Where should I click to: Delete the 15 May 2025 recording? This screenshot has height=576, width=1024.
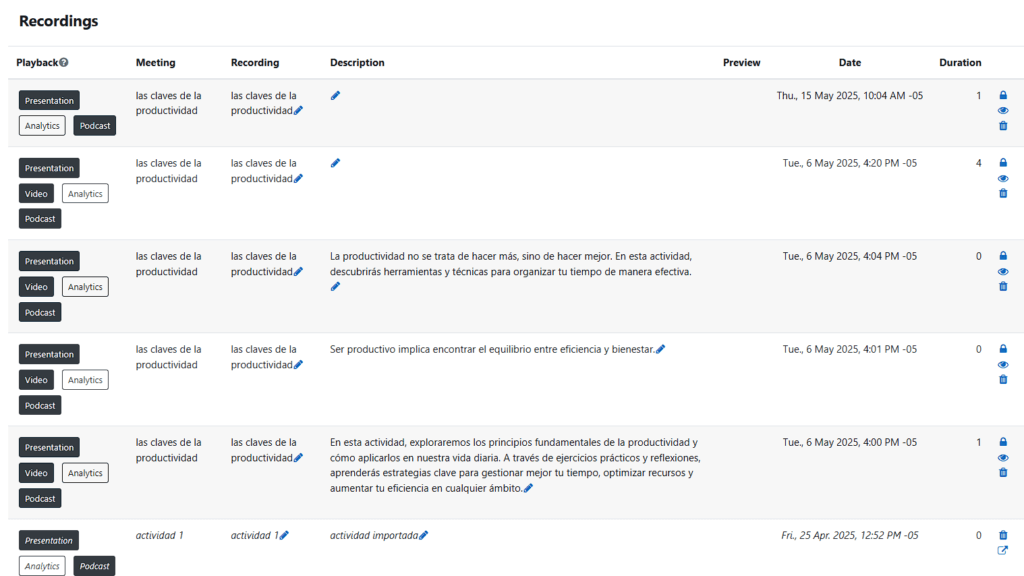coord(1003,125)
